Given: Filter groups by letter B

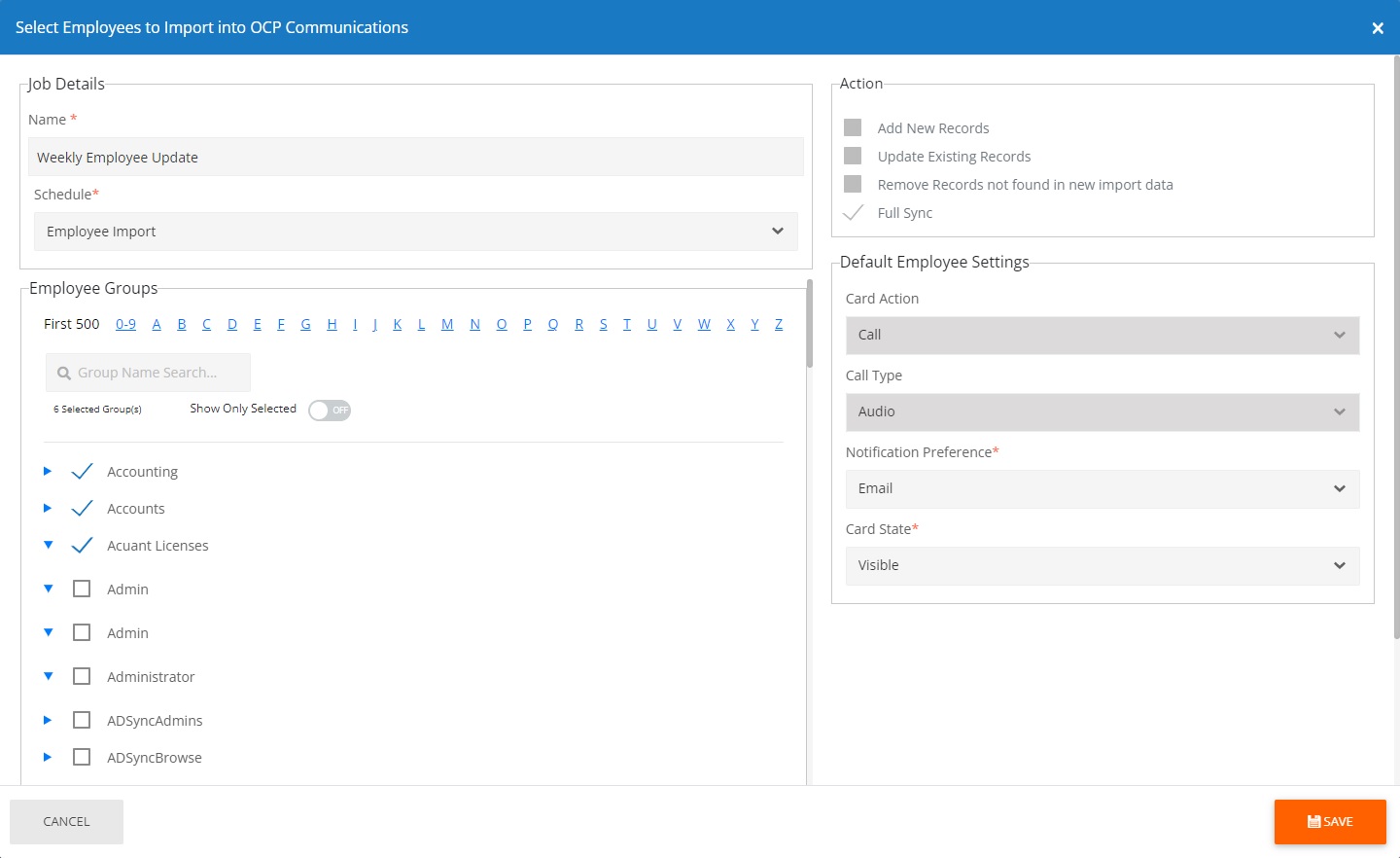Looking at the screenshot, I should (x=182, y=324).
